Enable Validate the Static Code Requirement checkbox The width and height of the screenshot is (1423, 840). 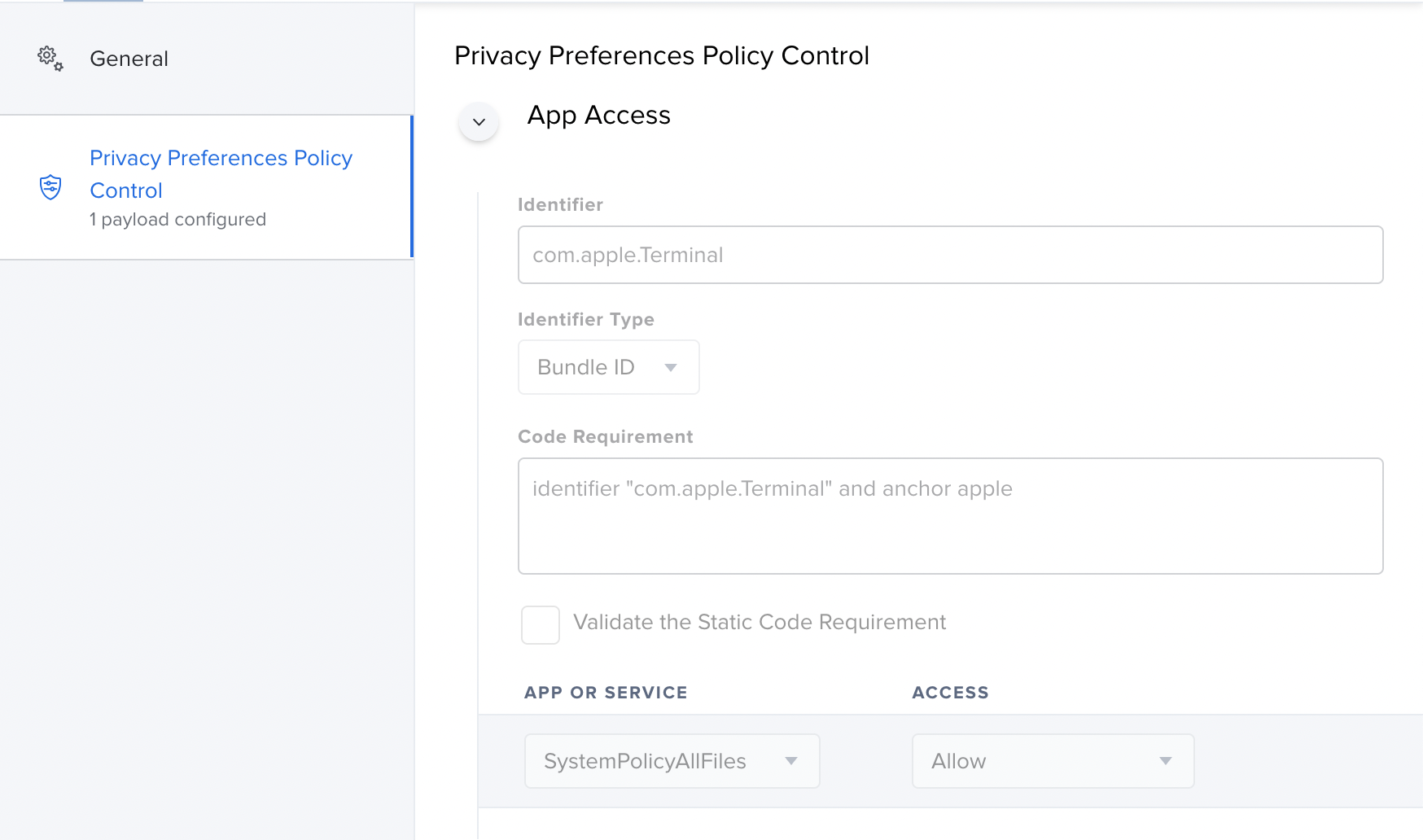pos(541,625)
